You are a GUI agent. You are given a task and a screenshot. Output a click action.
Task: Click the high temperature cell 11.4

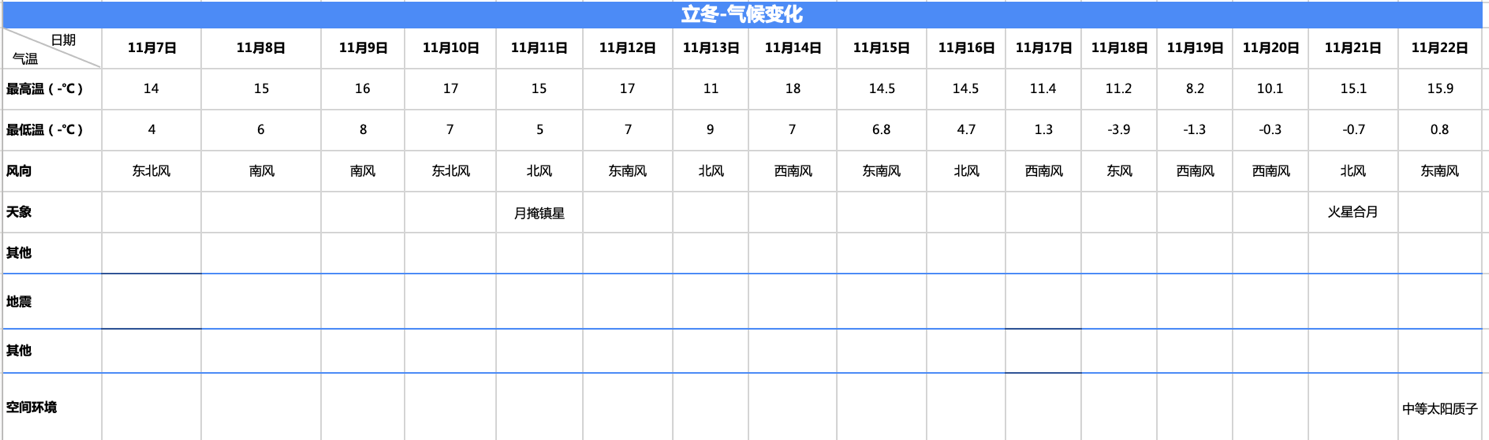tap(1043, 89)
